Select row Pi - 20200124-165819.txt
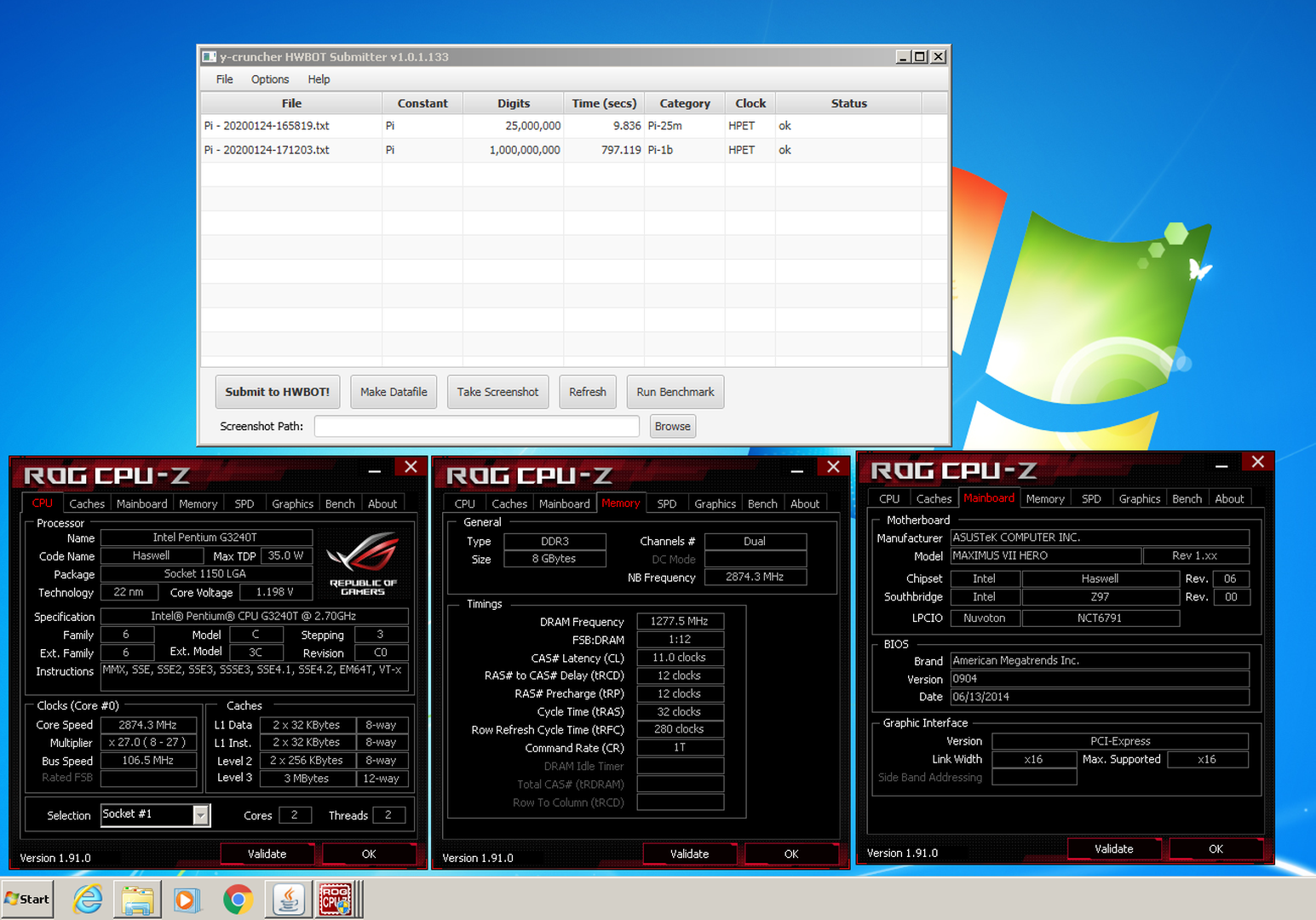1316x920 pixels. coord(573,125)
